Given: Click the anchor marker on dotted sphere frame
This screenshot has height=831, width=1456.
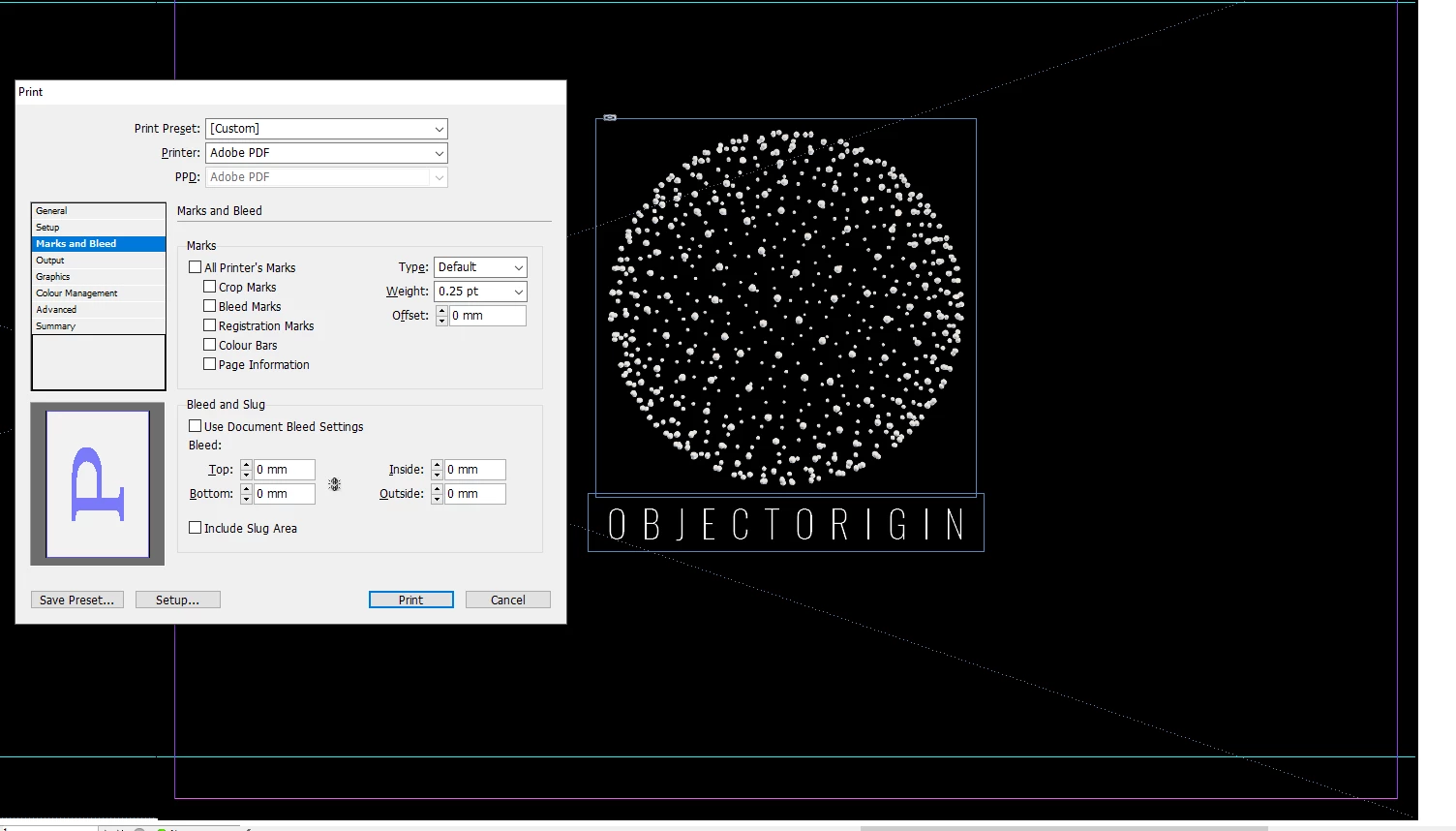Looking at the screenshot, I should (x=610, y=117).
